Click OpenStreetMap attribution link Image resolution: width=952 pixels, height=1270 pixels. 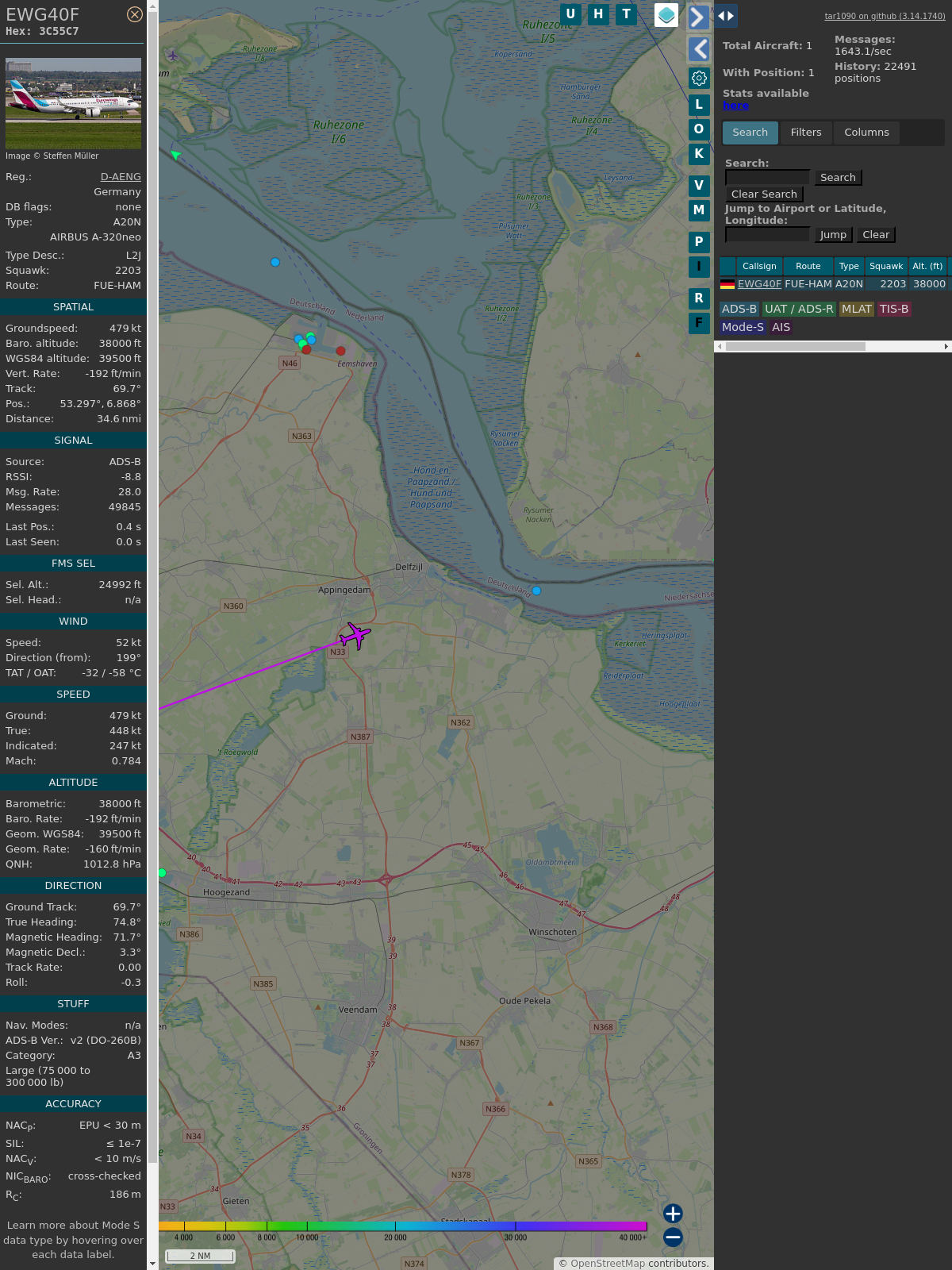[x=608, y=1264]
